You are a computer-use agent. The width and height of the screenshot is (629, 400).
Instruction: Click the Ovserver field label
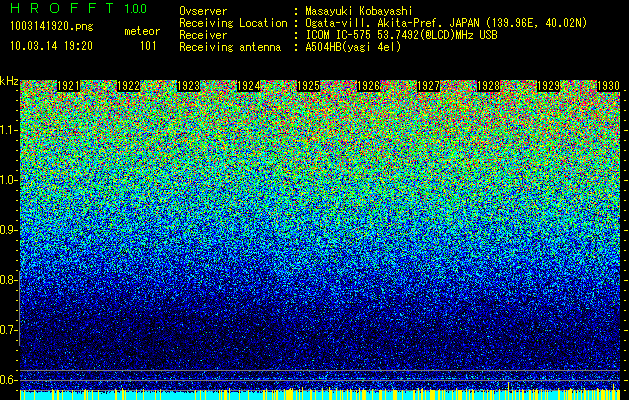point(203,11)
